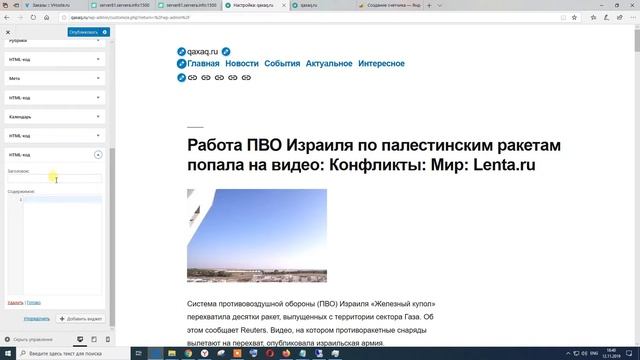Expand the Календарь widget
The width and height of the screenshot is (640, 360).
[x=55, y=117]
